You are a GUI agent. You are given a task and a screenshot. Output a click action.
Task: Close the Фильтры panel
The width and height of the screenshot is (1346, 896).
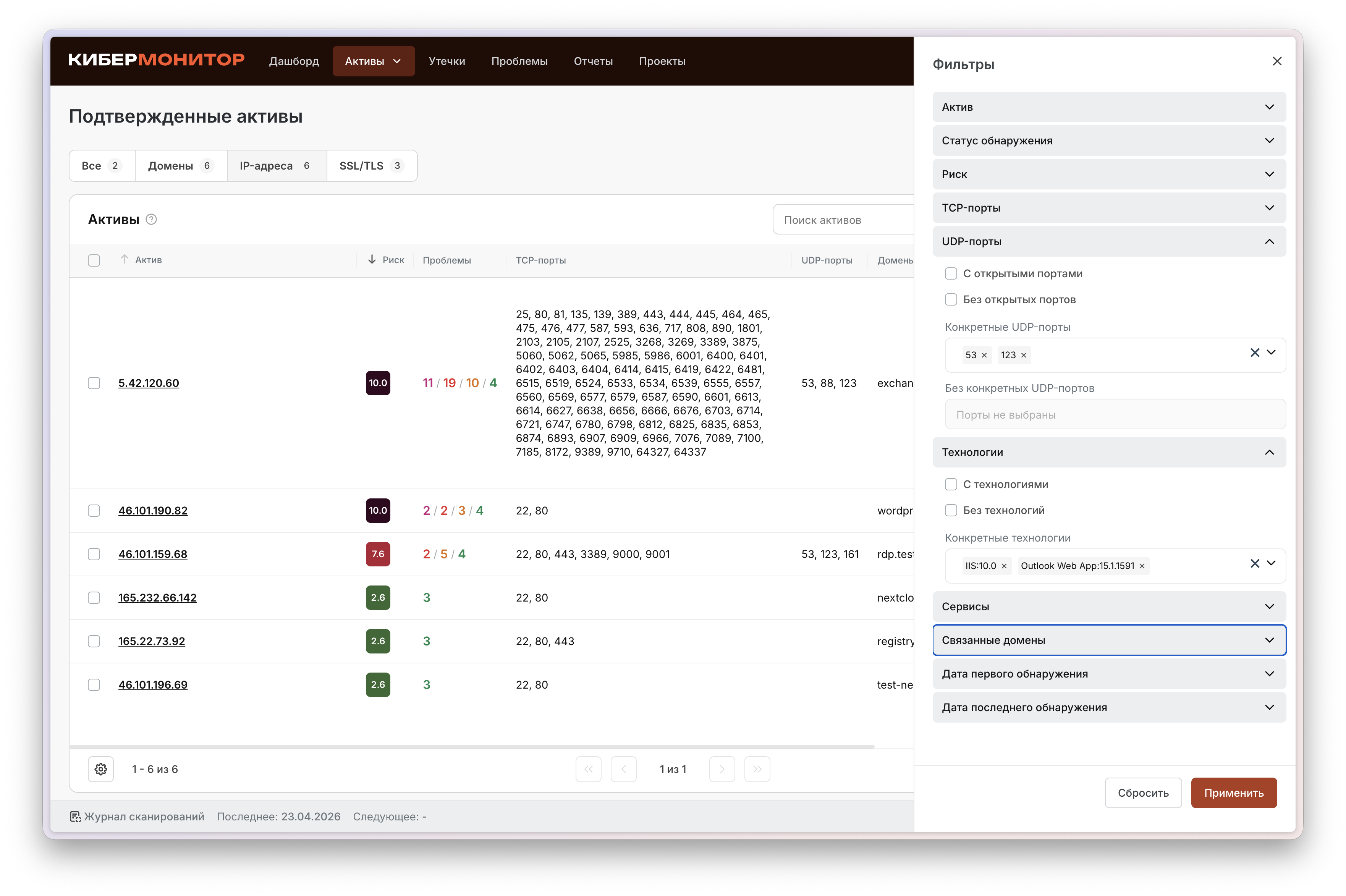(1277, 61)
